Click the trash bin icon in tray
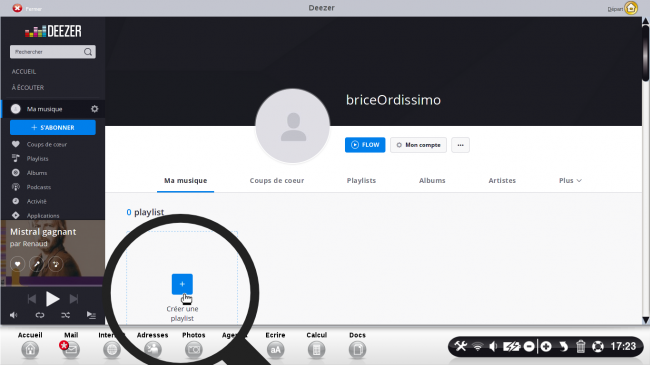The image size is (650, 365). [580, 346]
